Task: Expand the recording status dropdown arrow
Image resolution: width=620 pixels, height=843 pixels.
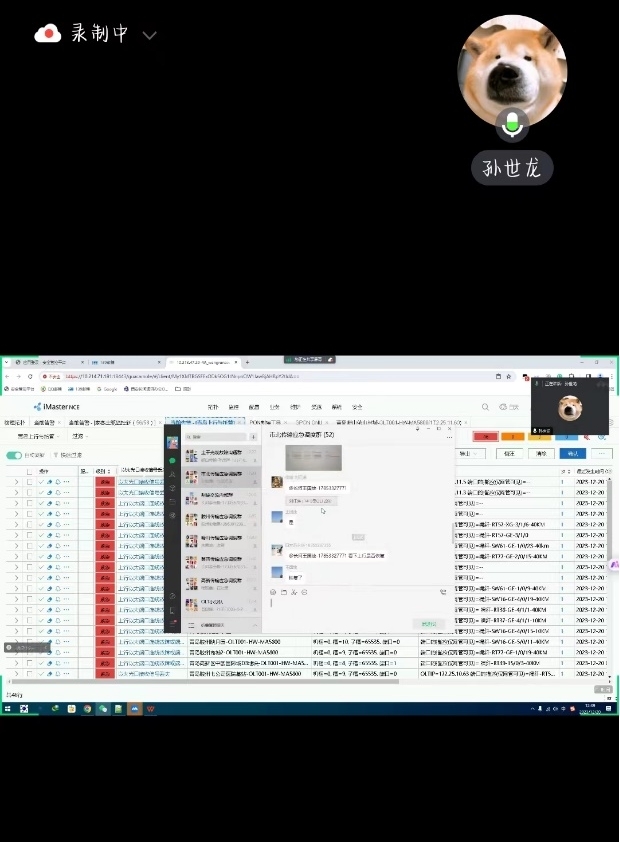Action: click(150, 35)
